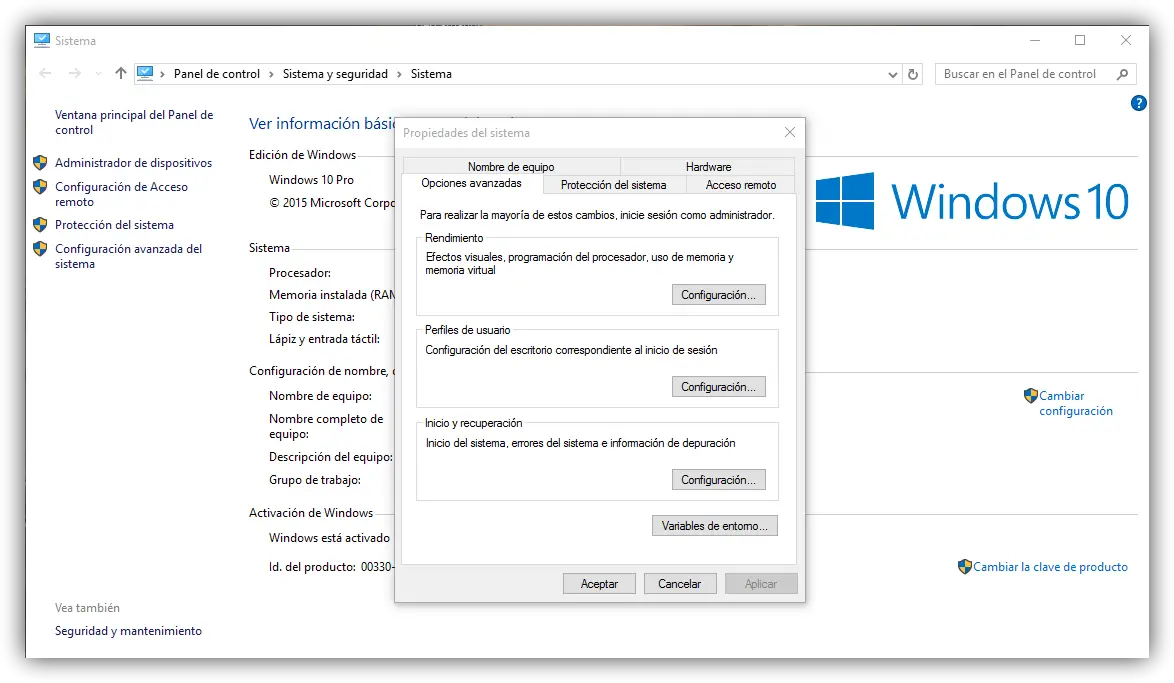Expand chevron after Panel de control breadcrumb

point(271,74)
